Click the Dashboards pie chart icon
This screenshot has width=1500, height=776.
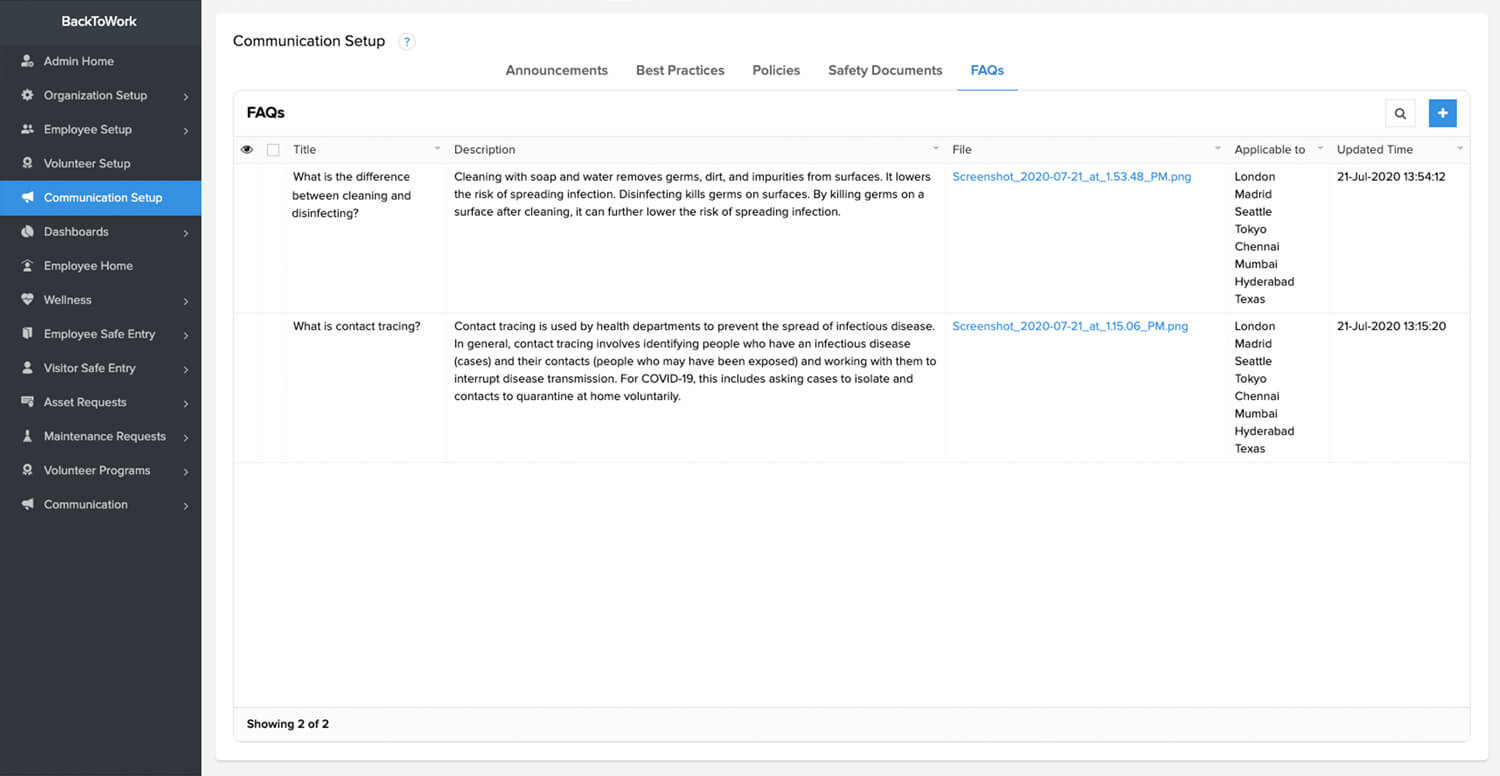[28, 232]
